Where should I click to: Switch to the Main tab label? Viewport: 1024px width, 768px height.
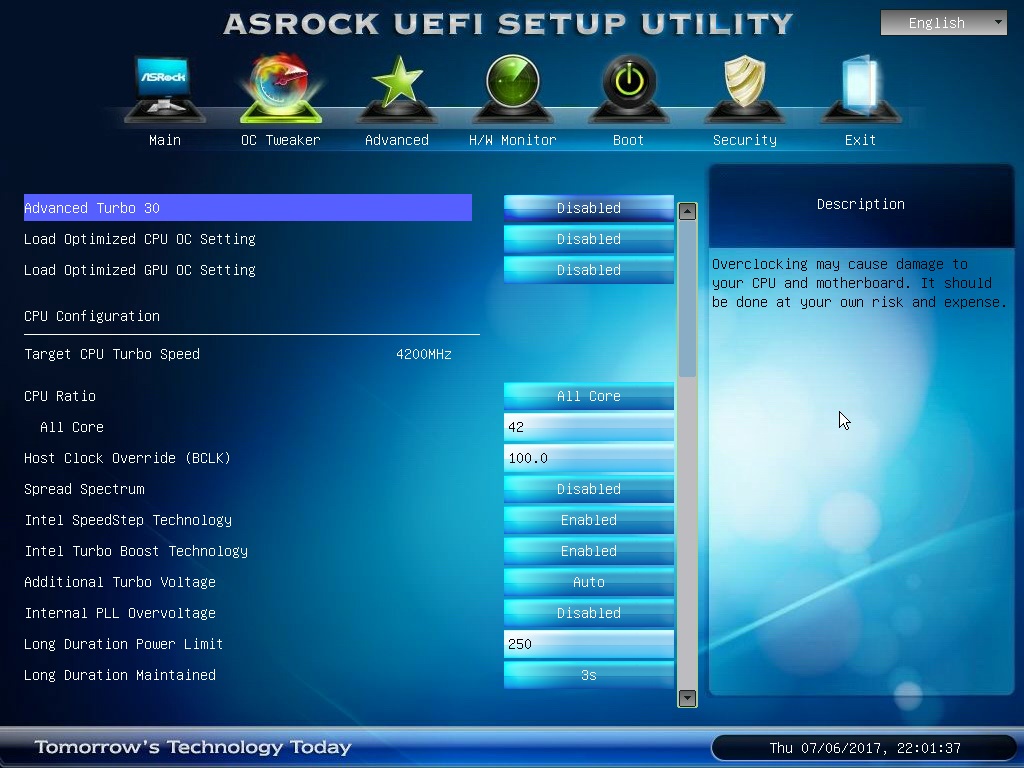pos(165,140)
